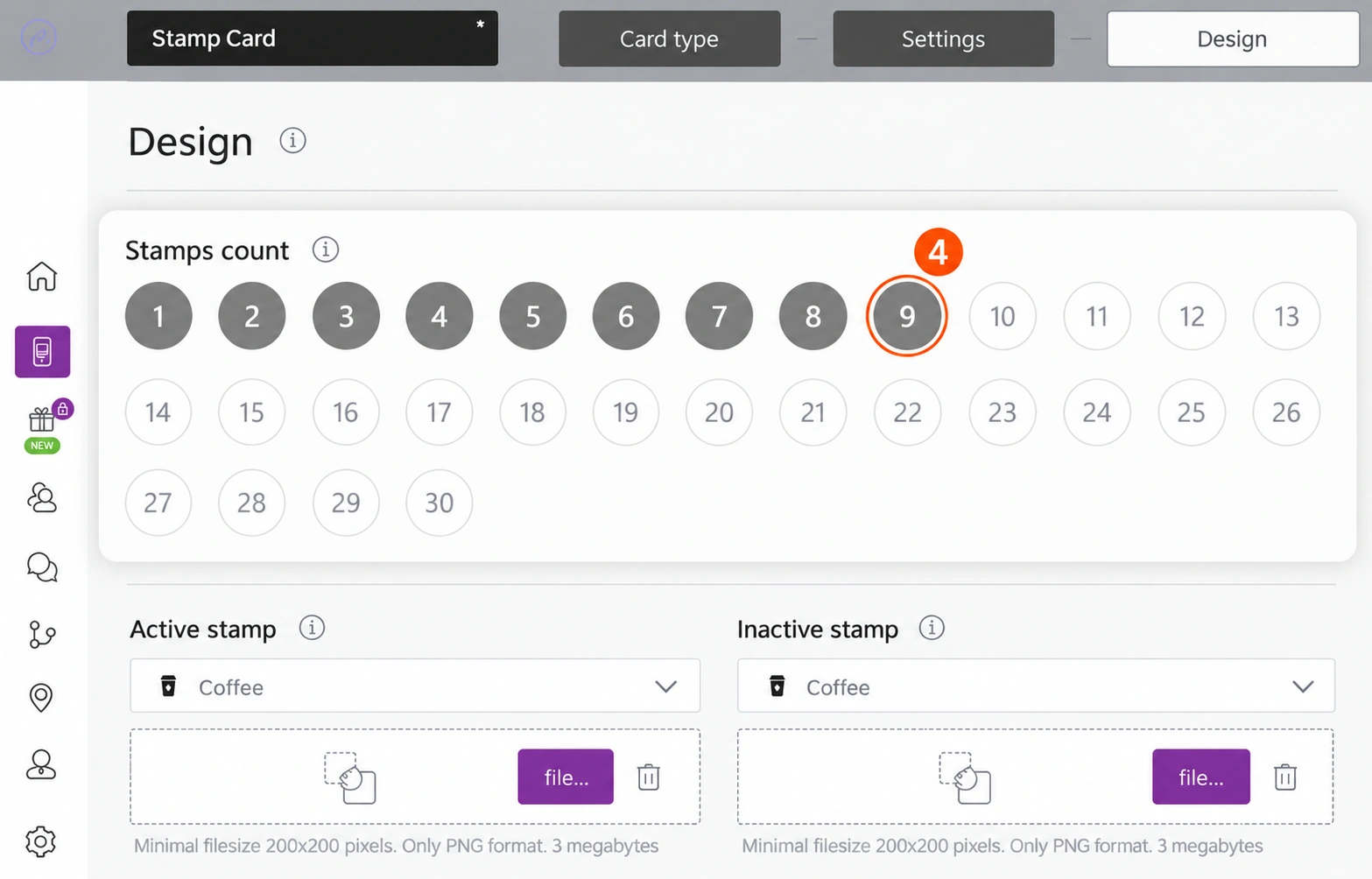Open the settings gear in sidebar
Image resolution: width=1372 pixels, height=879 pixels.
coord(41,841)
